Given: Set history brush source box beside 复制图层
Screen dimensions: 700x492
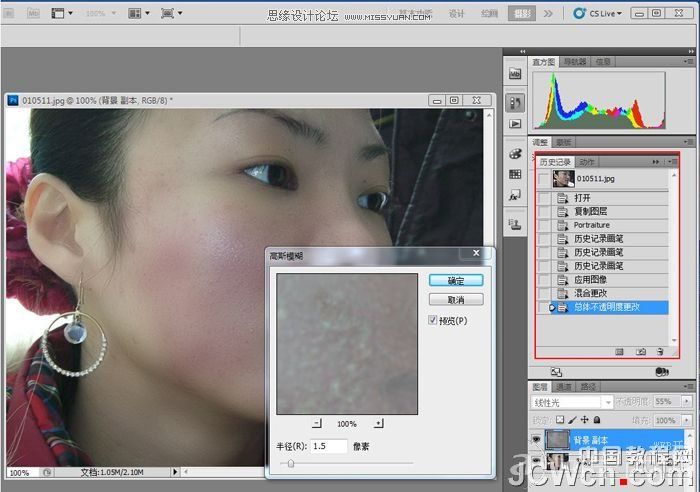Looking at the screenshot, I should tap(543, 212).
